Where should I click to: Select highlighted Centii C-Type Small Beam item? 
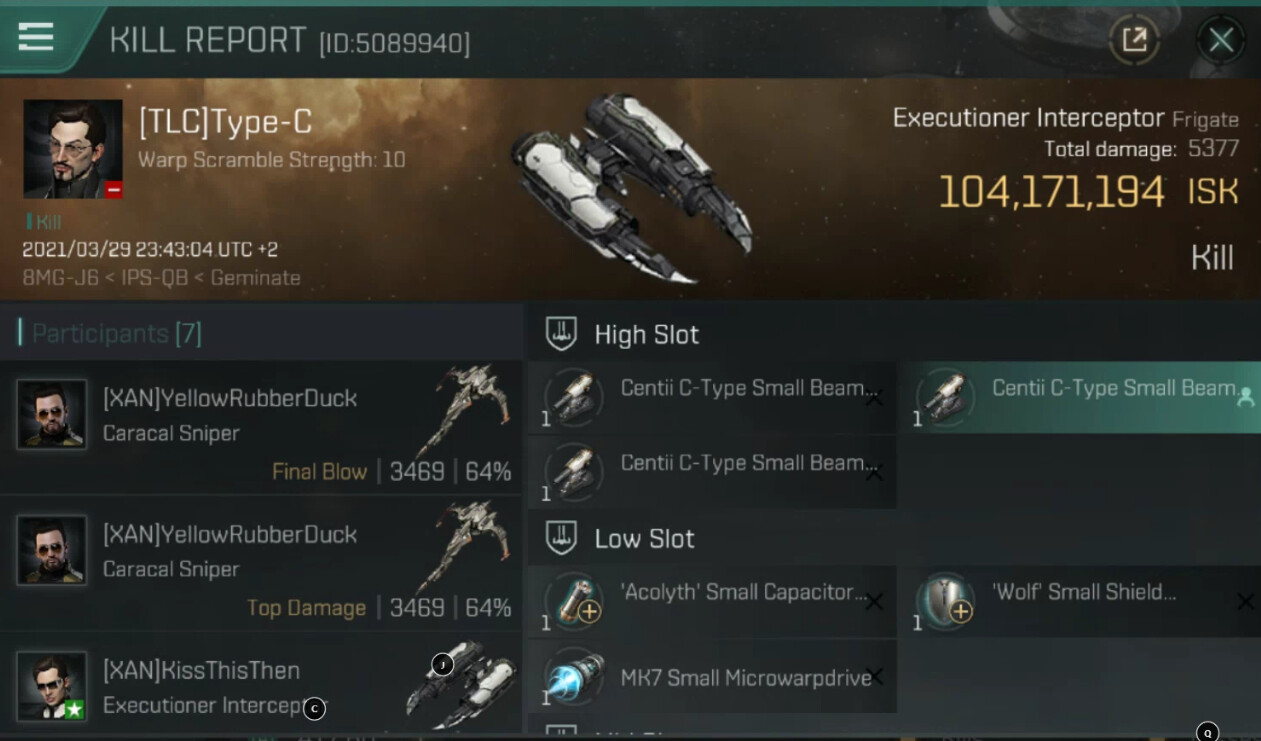[x=1079, y=398]
